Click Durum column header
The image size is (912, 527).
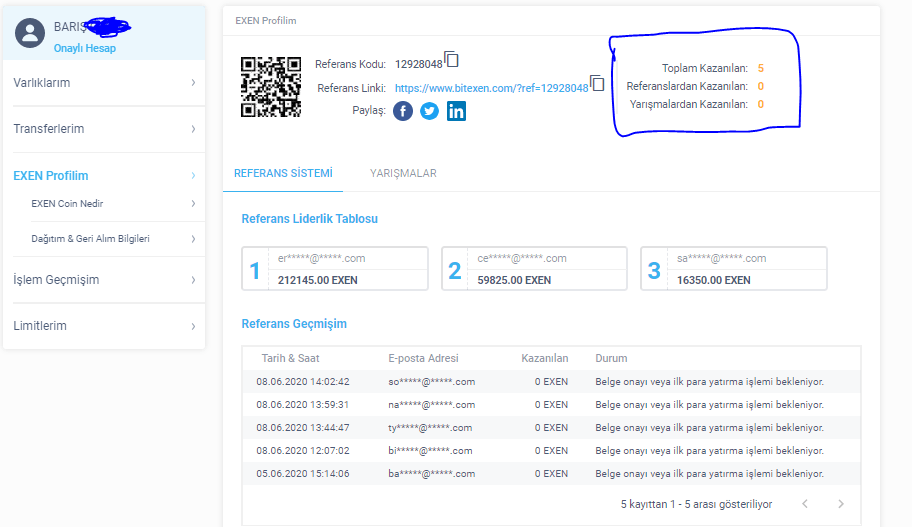pos(611,358)
